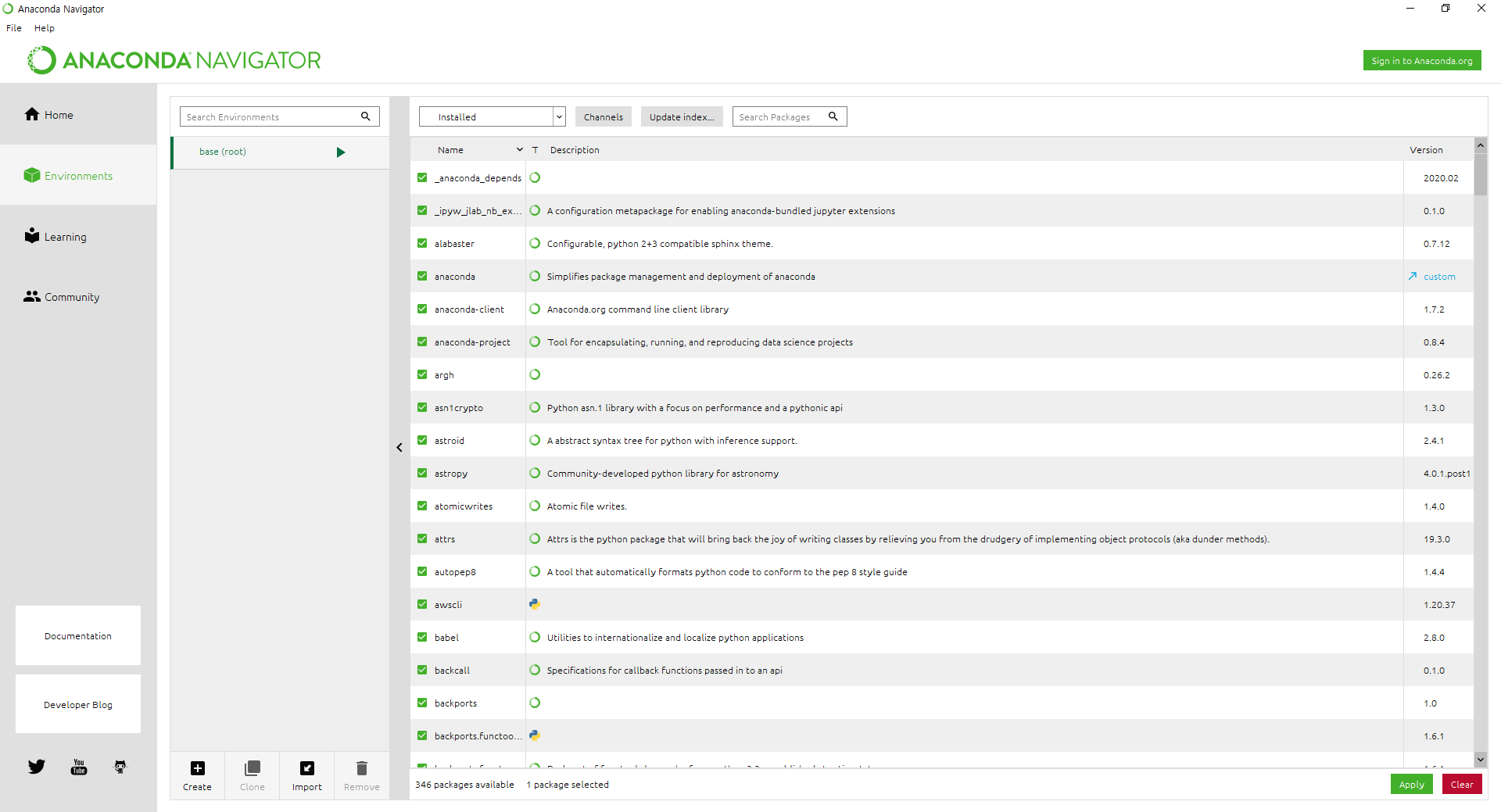Click the Clone environment icon

pos(253,768)
